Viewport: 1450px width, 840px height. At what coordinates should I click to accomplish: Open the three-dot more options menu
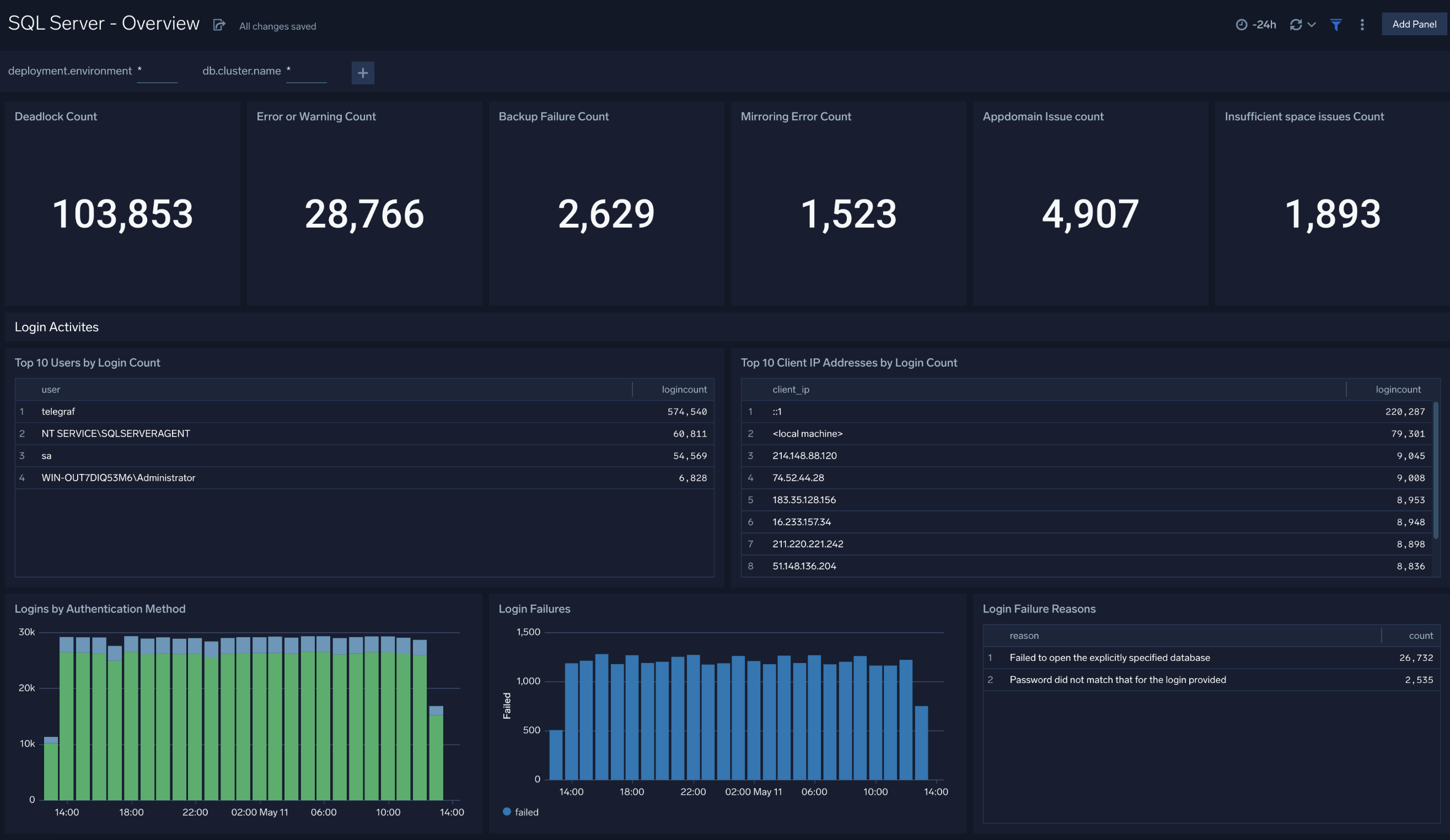1362,24
